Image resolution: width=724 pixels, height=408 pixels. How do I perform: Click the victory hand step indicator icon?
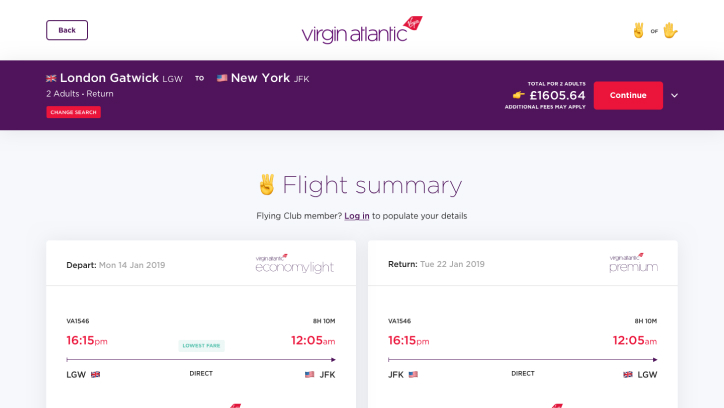click(639, 30)
